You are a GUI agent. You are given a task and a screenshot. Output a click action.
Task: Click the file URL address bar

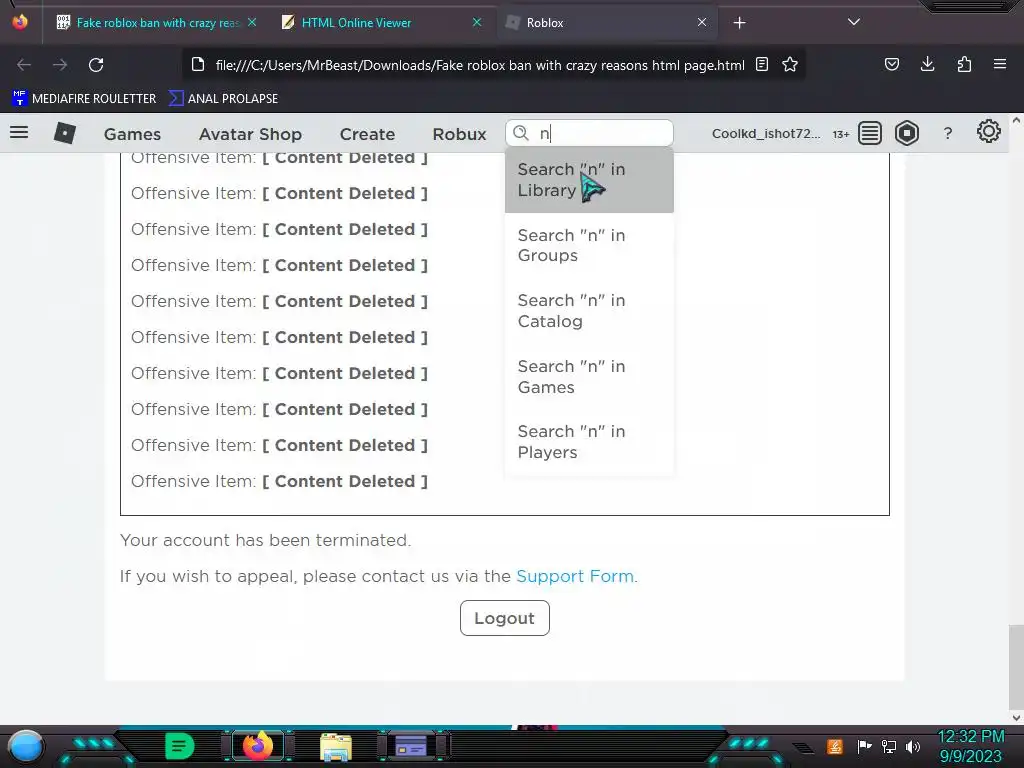coord(480,65)
